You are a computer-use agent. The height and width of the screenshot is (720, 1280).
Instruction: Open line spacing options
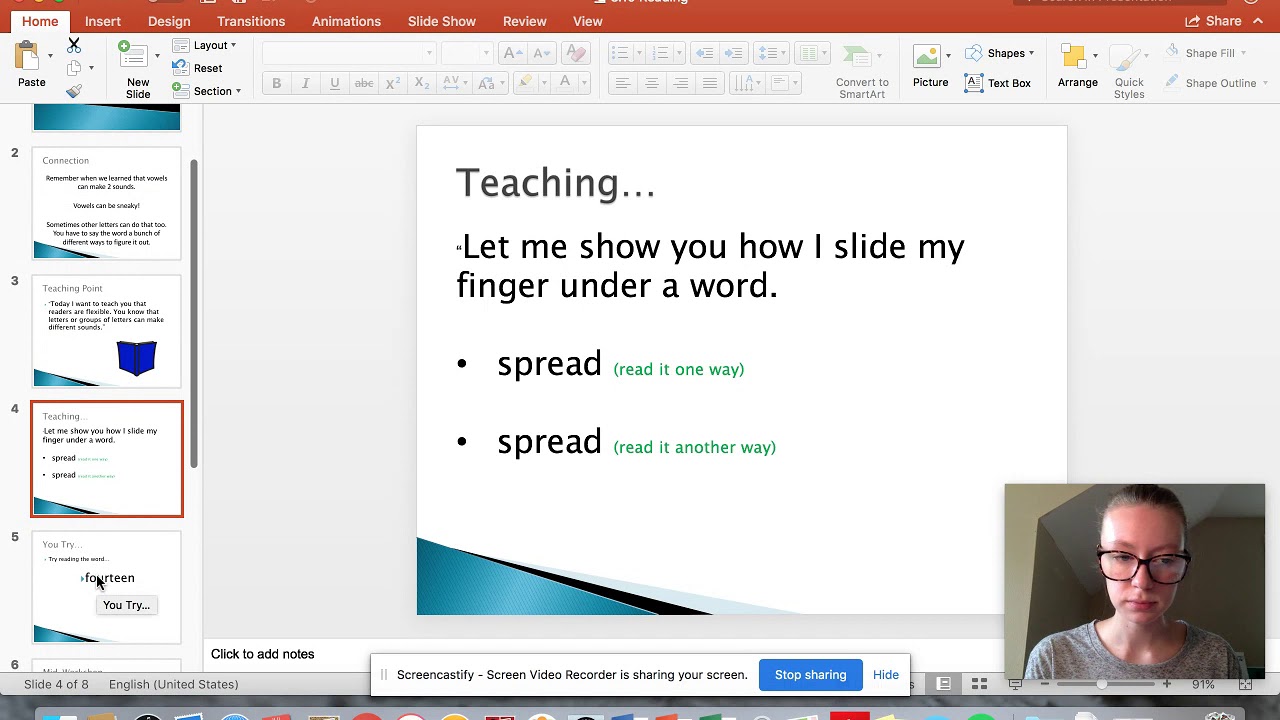click(770, 53)
